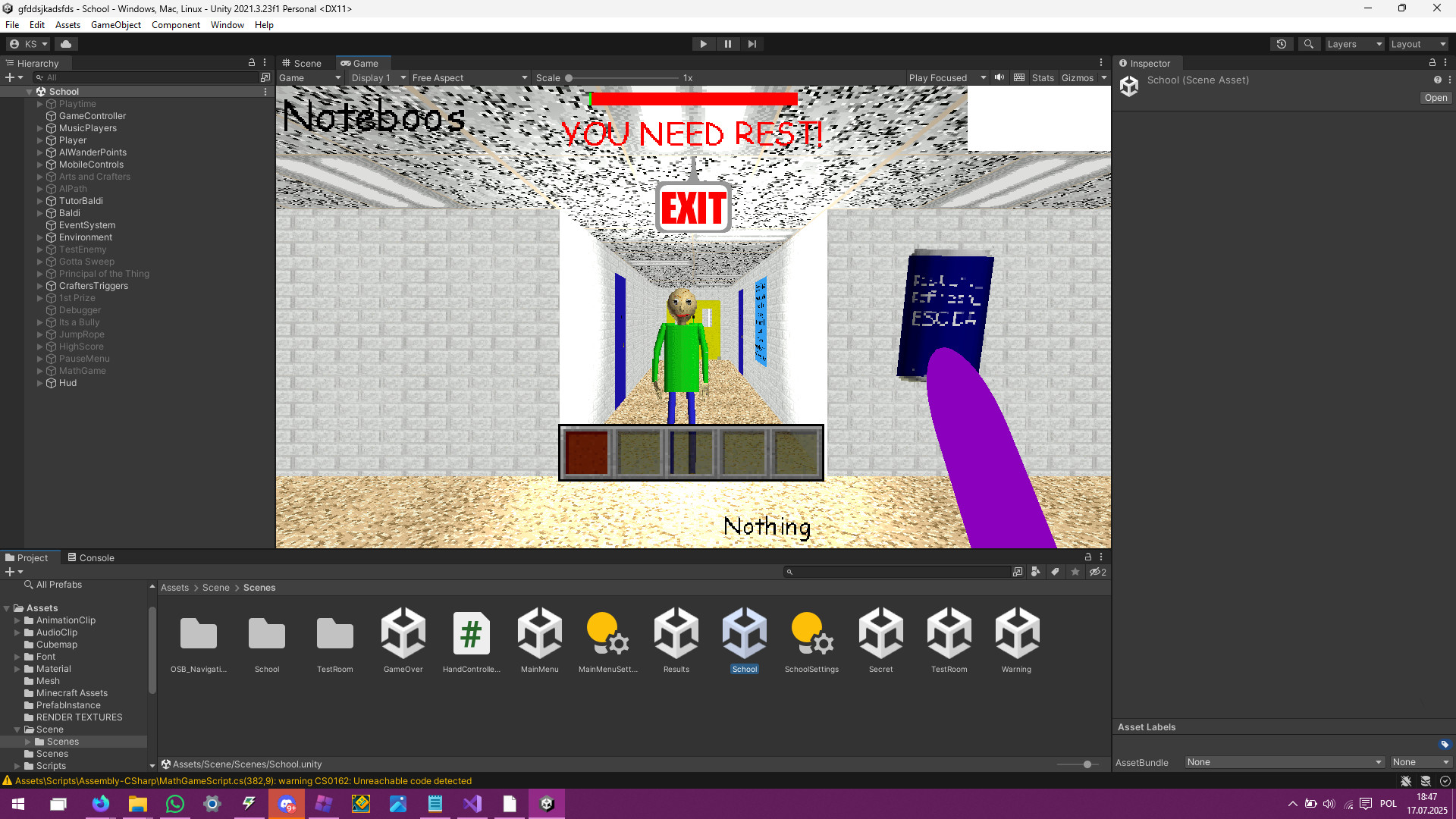1456x819 pixels.
Task: Click the Open button in the Inspector
Action: coord(1435,98)
